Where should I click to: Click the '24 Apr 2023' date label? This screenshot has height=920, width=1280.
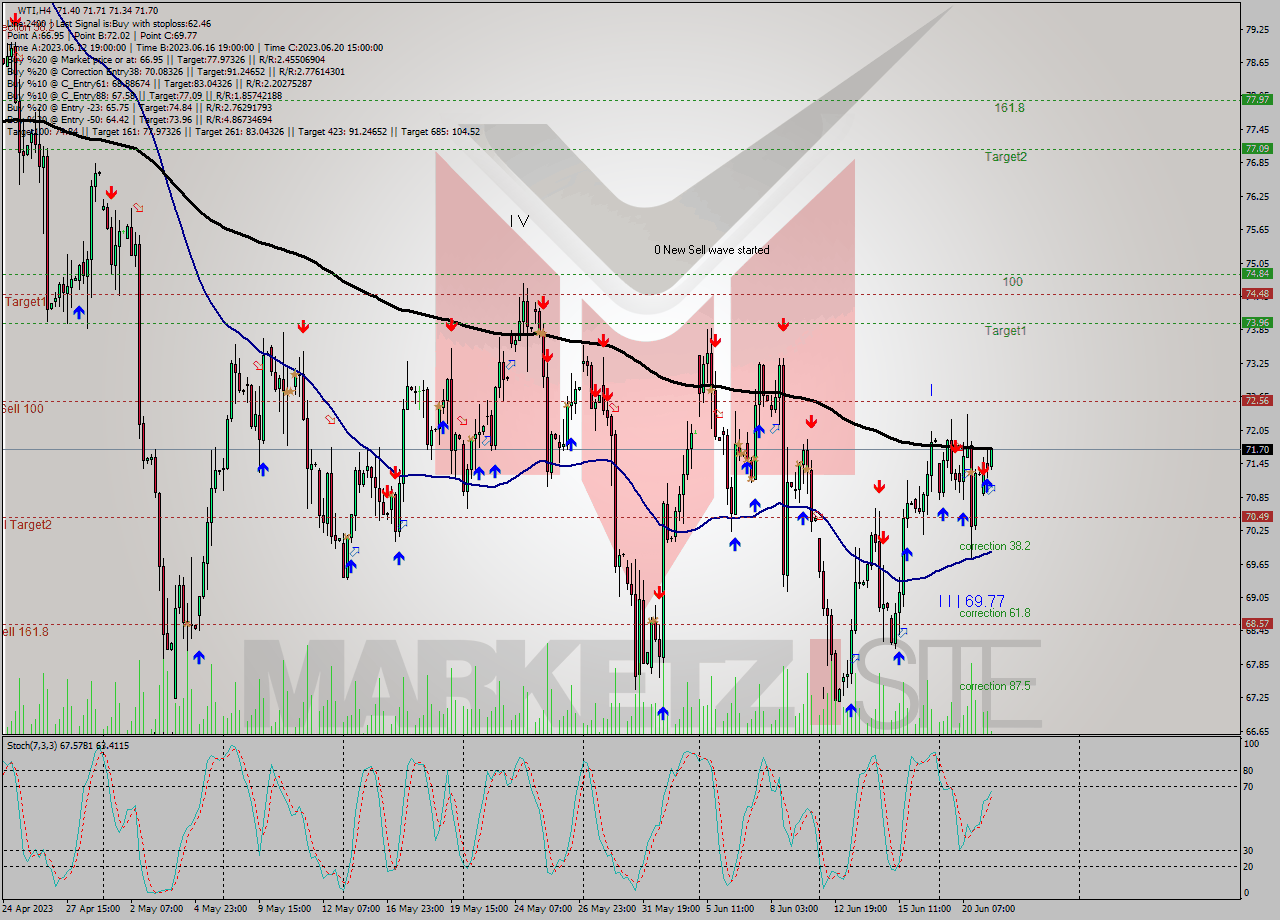28,909
